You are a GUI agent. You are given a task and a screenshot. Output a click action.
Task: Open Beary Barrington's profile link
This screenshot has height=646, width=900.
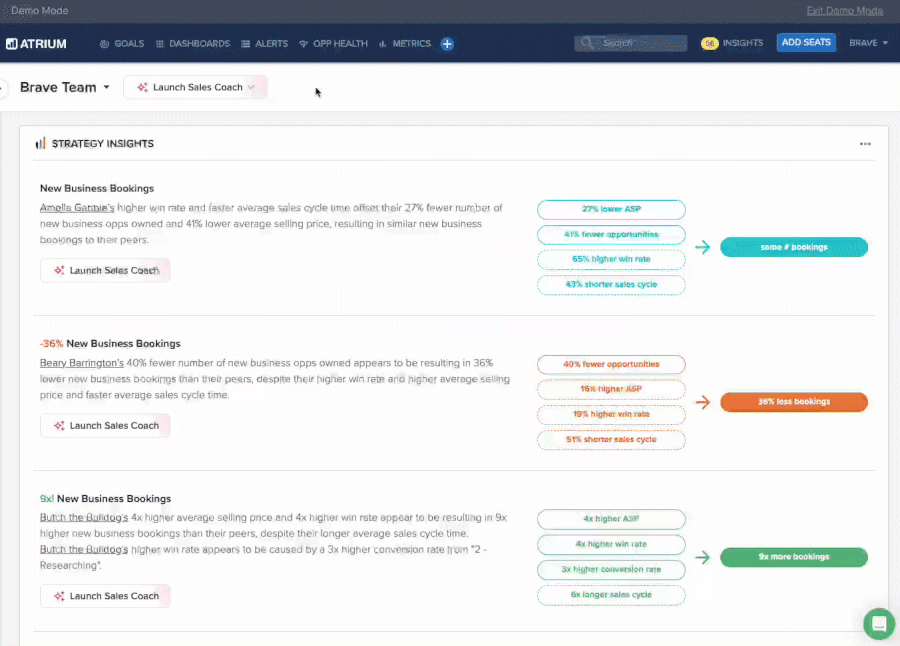tap(82, 363)
